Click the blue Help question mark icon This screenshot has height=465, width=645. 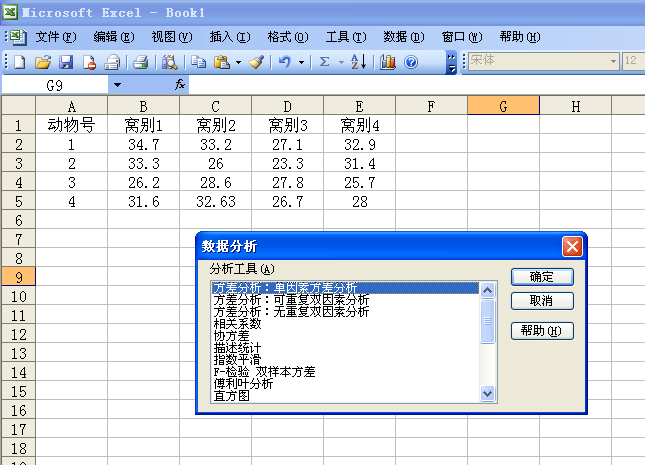[411, 63]
